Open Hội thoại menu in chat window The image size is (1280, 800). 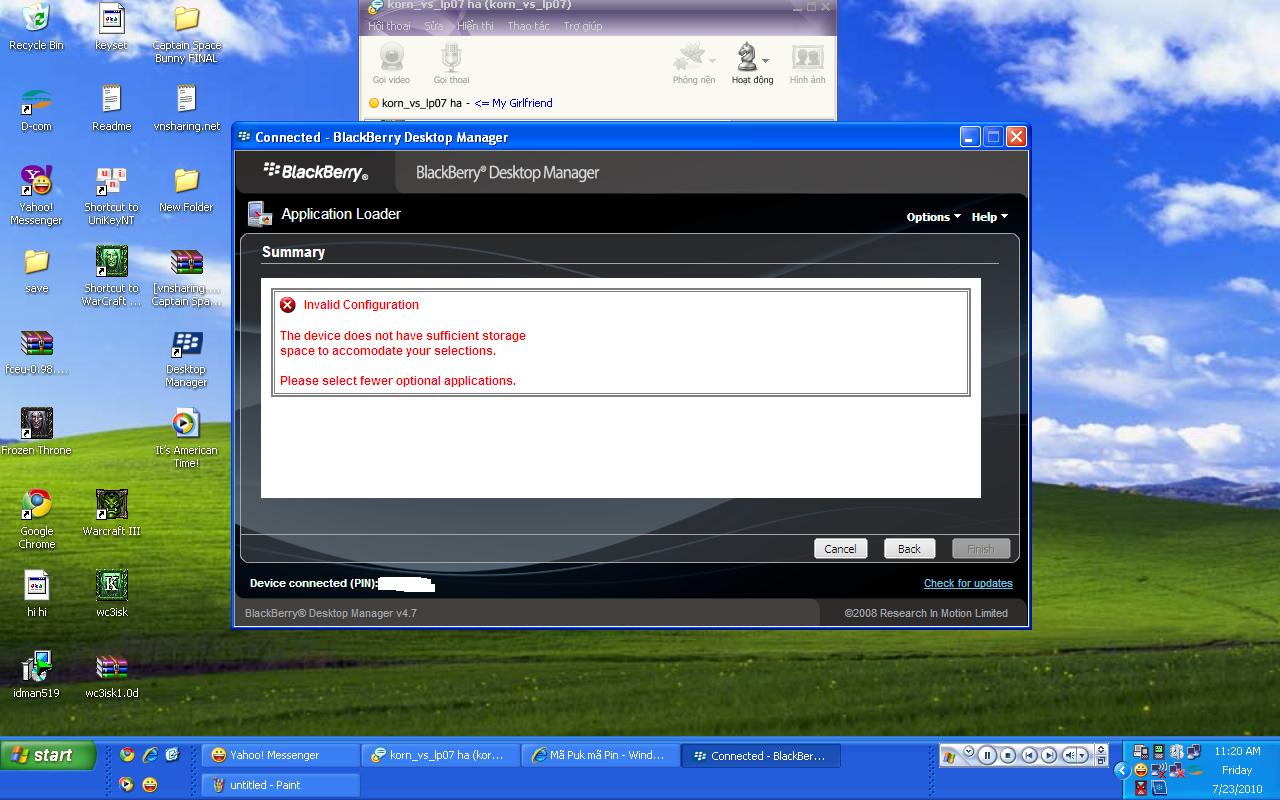[389, 26]
